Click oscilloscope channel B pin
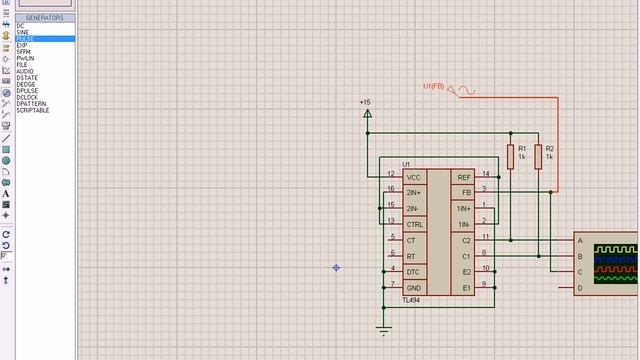Screen dimensions: 640x360 566,256
